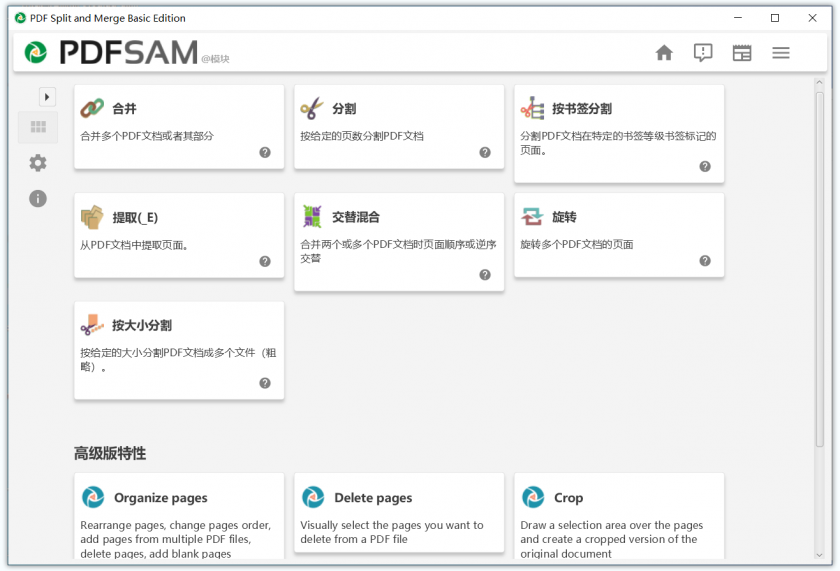Screen dimensions: 840x571
Task: Open help for 旋转 module
Action: click(705, 261)
